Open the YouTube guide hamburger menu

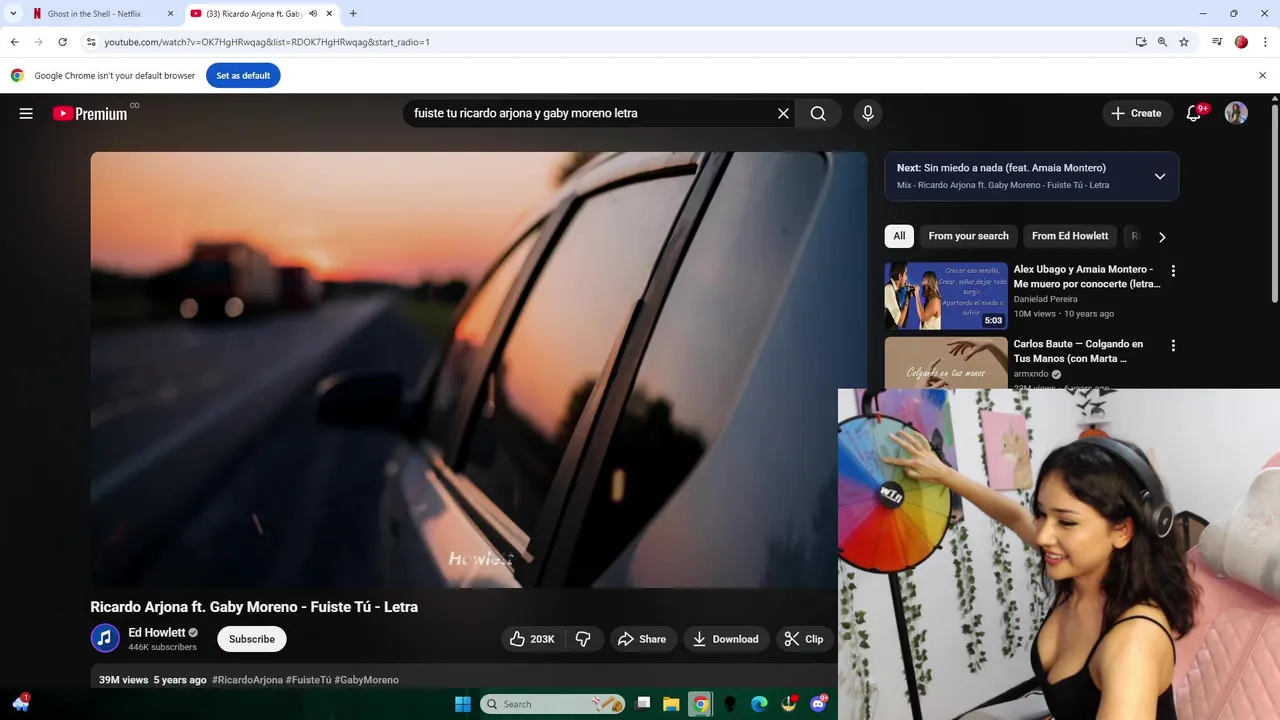pyautogui.click(x=26, y=113)
